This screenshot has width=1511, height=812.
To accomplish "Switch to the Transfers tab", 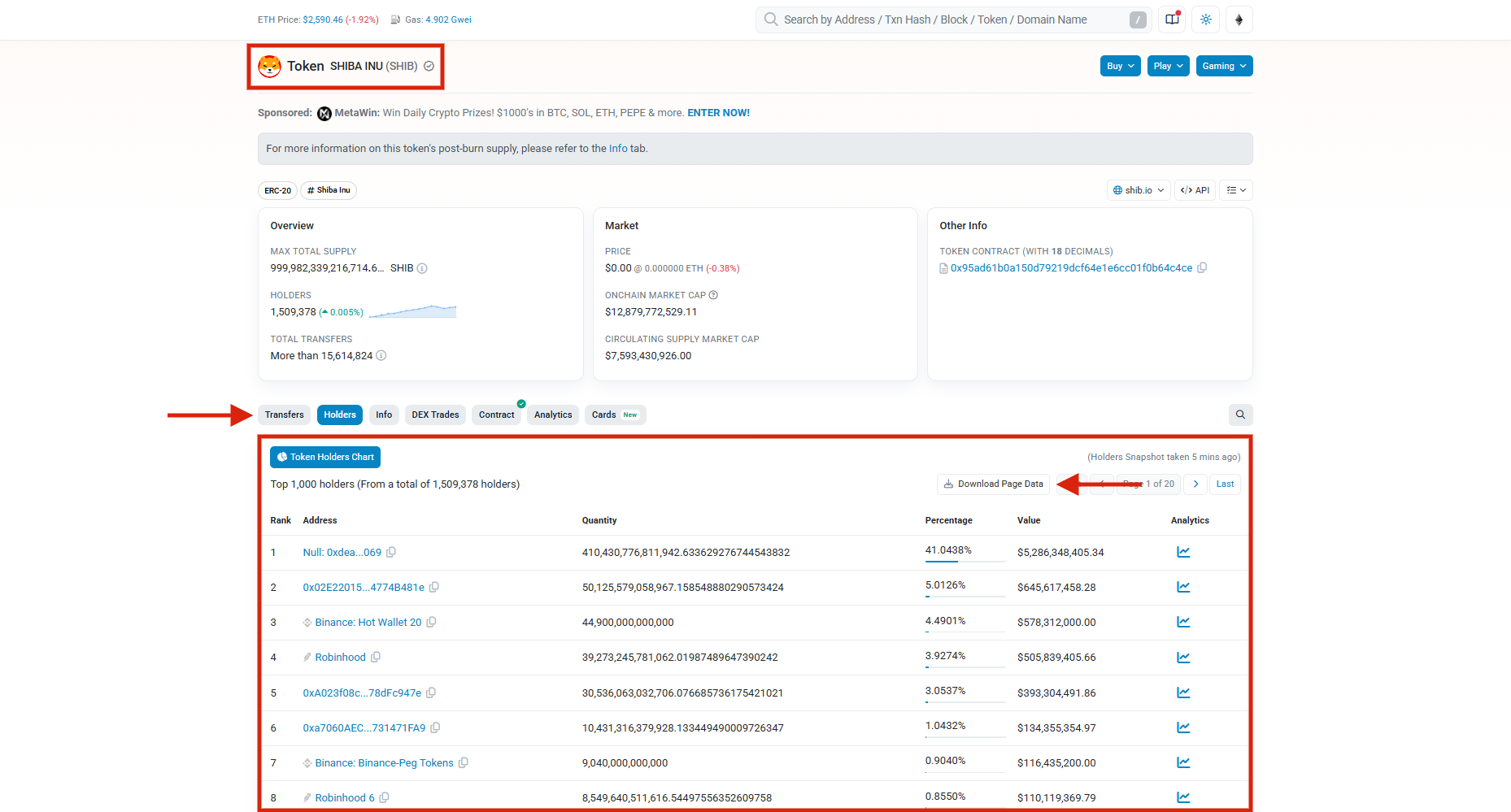I will click(284, 415).
